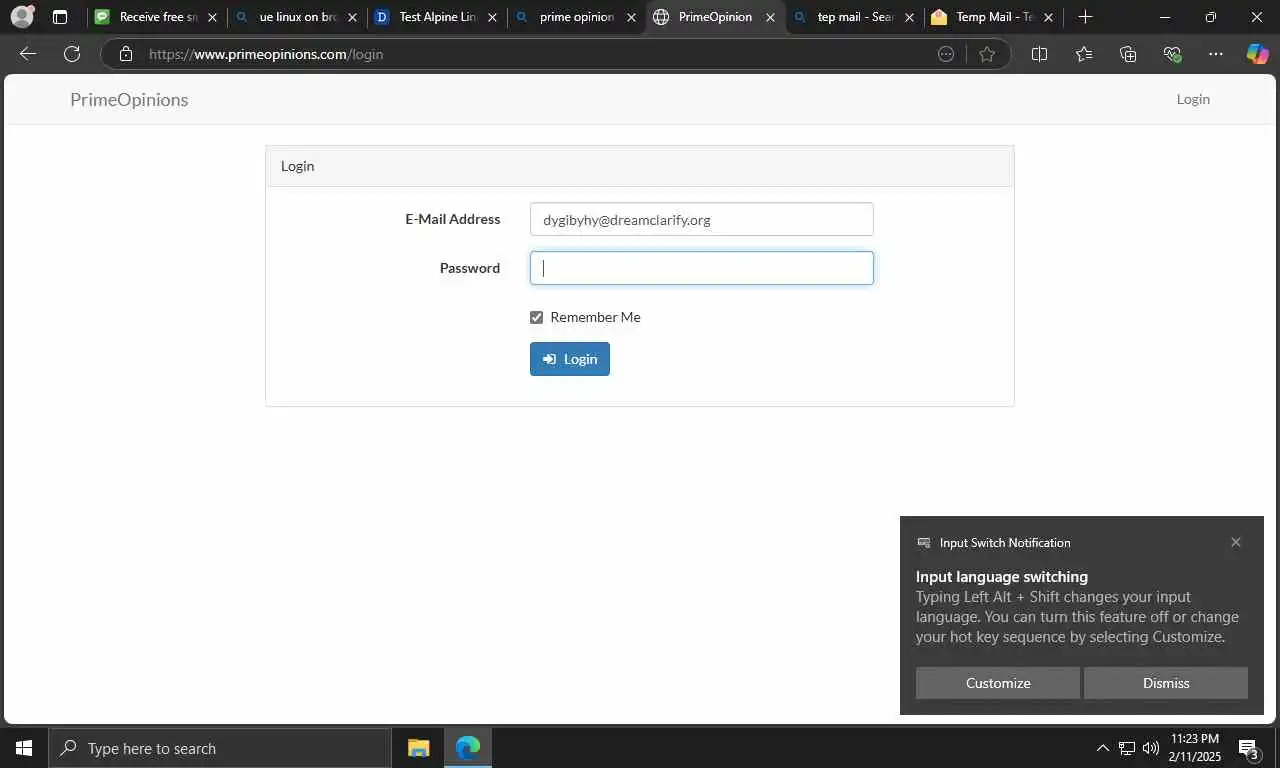Toggle the Remember Me checkbox
Viewport: 1280px width, 768px height.
537,317
